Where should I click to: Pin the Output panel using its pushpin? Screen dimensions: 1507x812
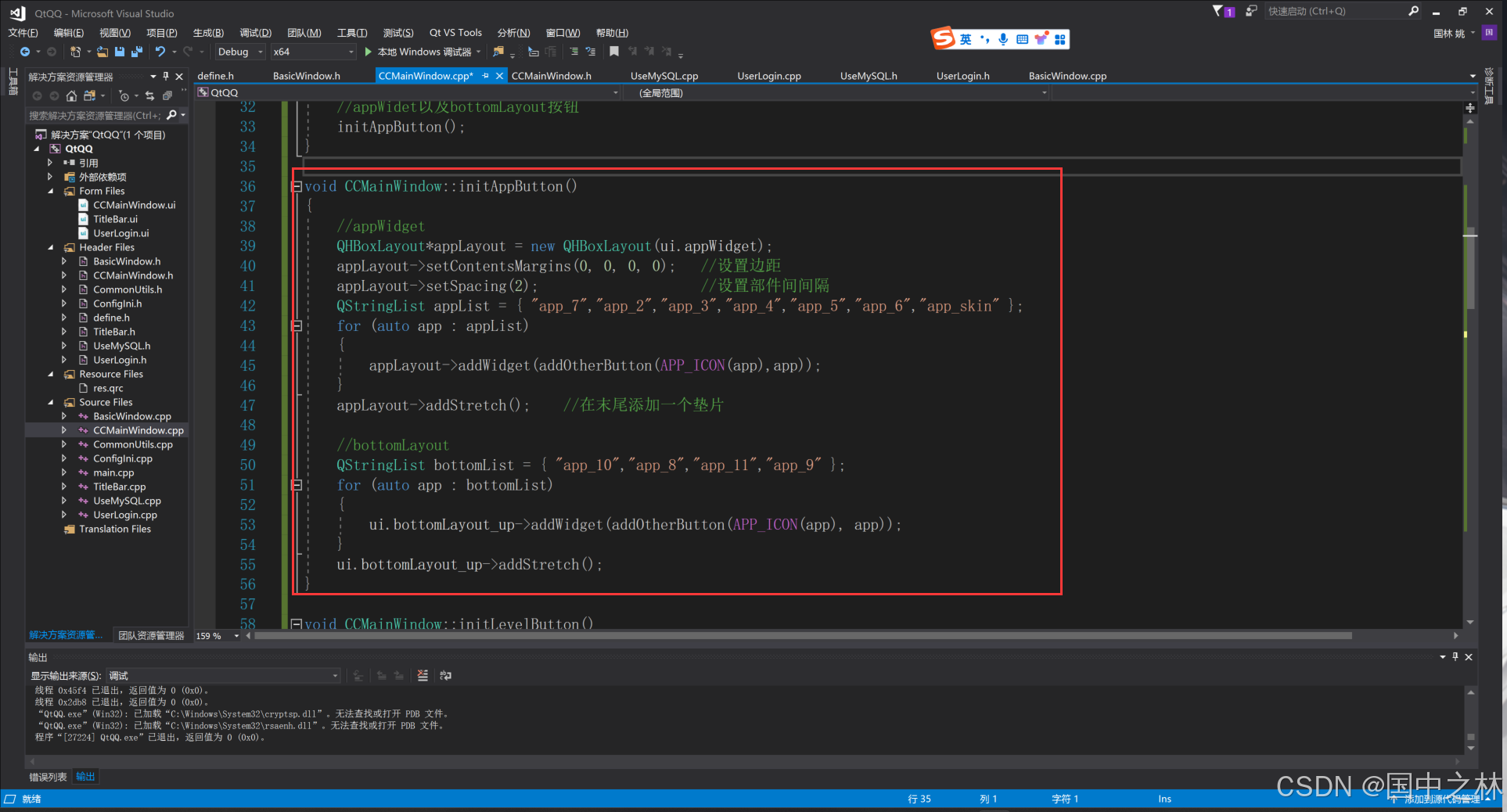[x=1455, y=657]
